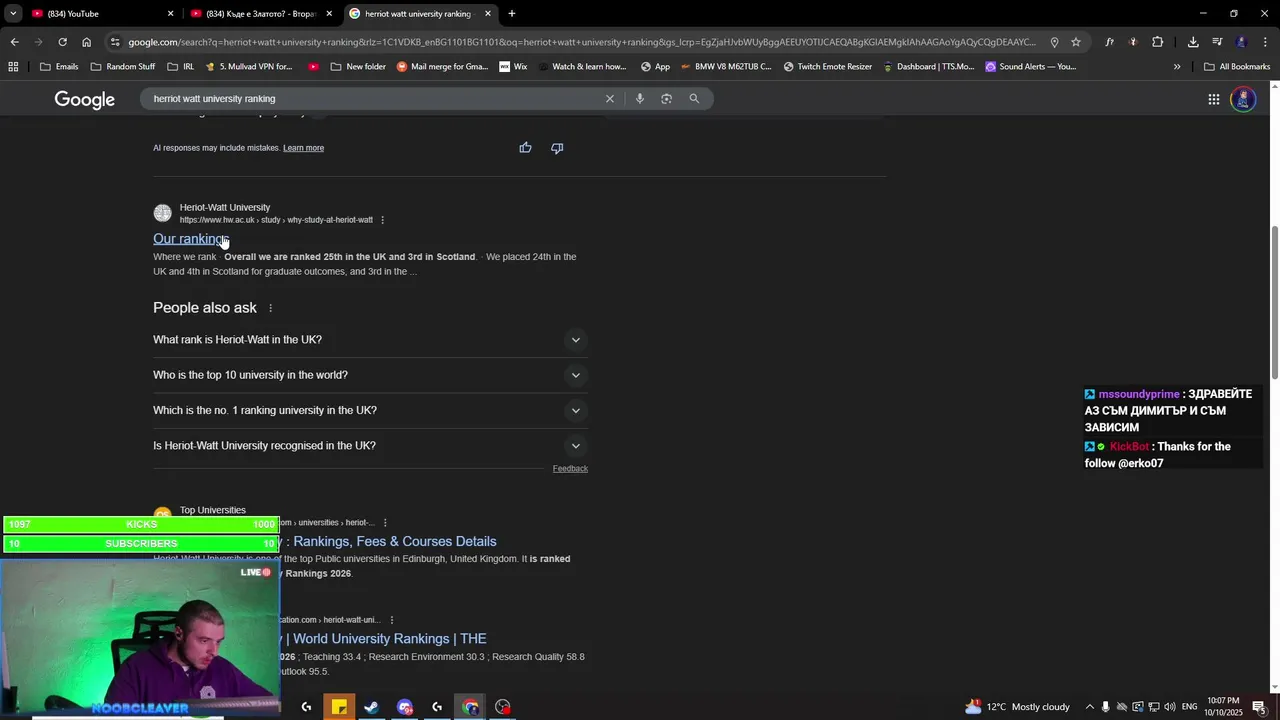Open the Dashboard TTS.Mo bookmark
This screenshot has height=720, width=1280.
[927, 67]
